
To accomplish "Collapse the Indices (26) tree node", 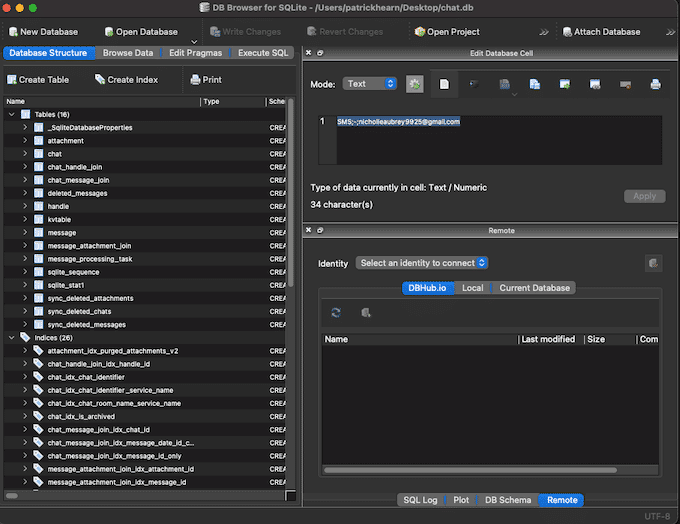I will (12, 337).
